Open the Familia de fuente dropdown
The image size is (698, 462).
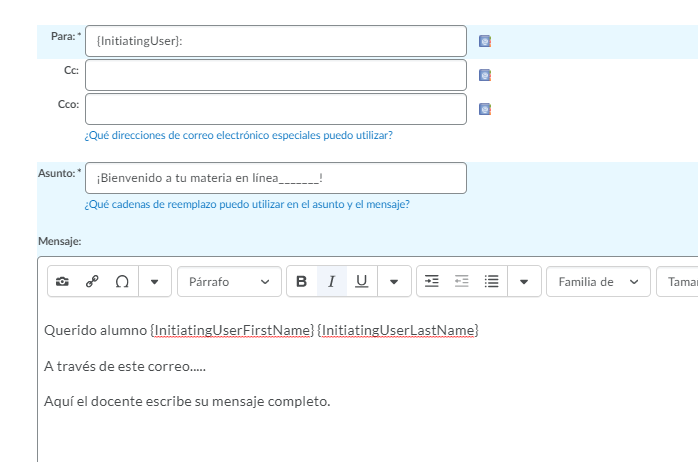pyautogui.click(x=598, y=282)
